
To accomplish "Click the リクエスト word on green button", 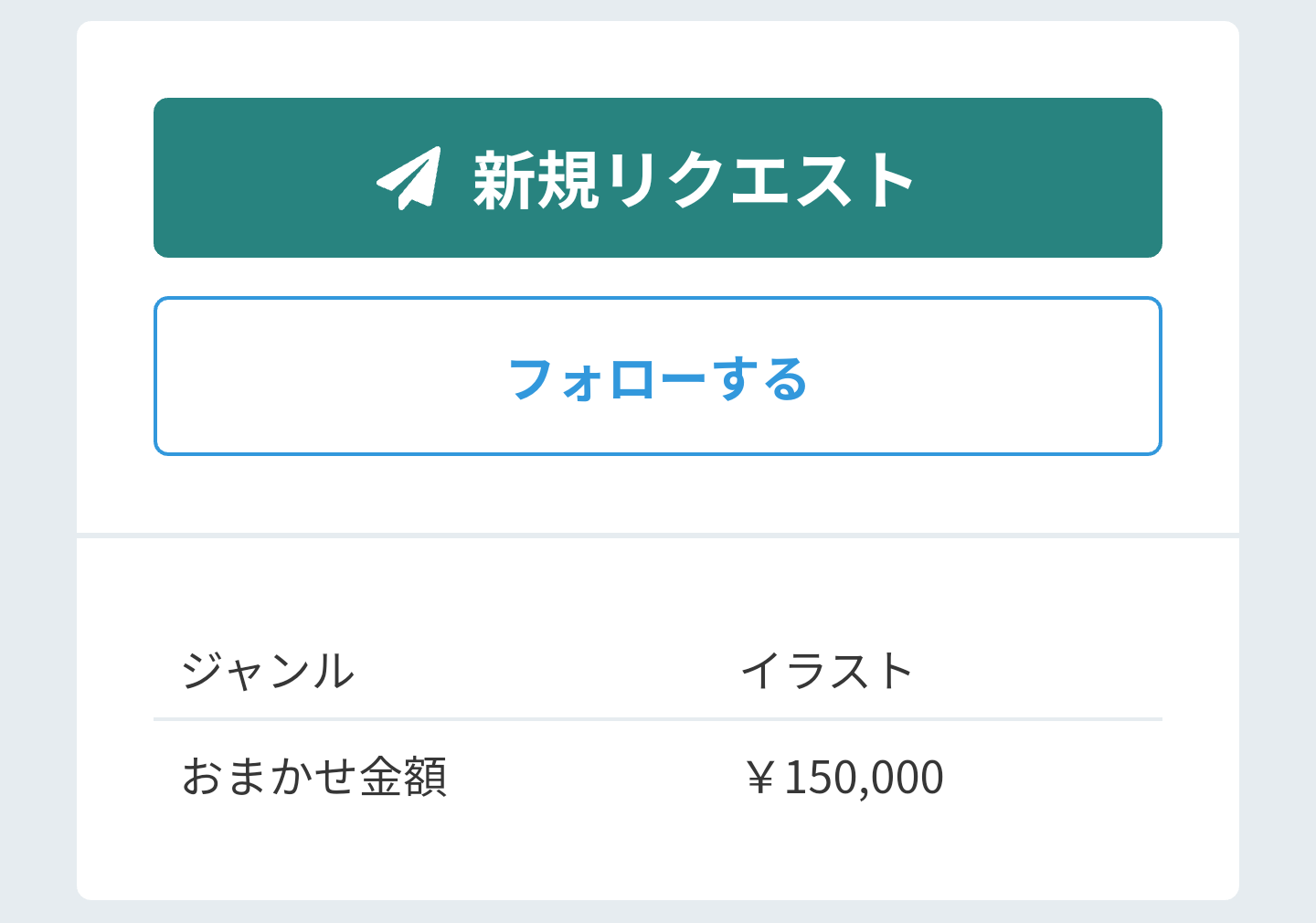I will tap(760, 179).
